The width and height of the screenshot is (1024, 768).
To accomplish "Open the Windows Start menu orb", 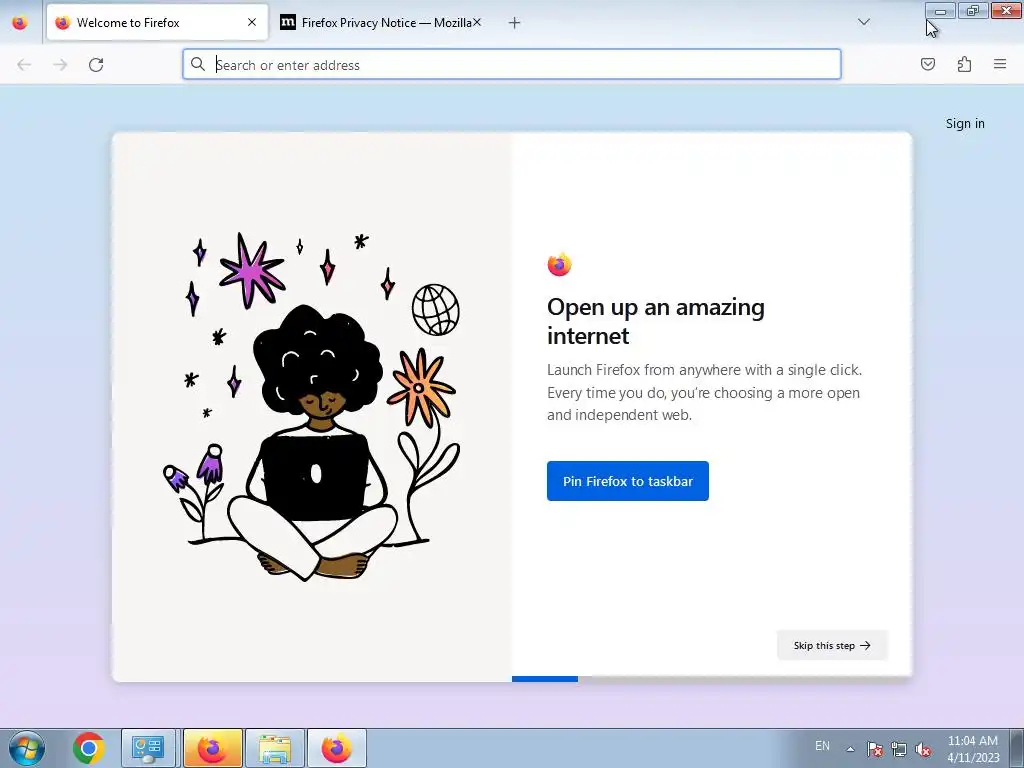I will [x=27, y=748].
